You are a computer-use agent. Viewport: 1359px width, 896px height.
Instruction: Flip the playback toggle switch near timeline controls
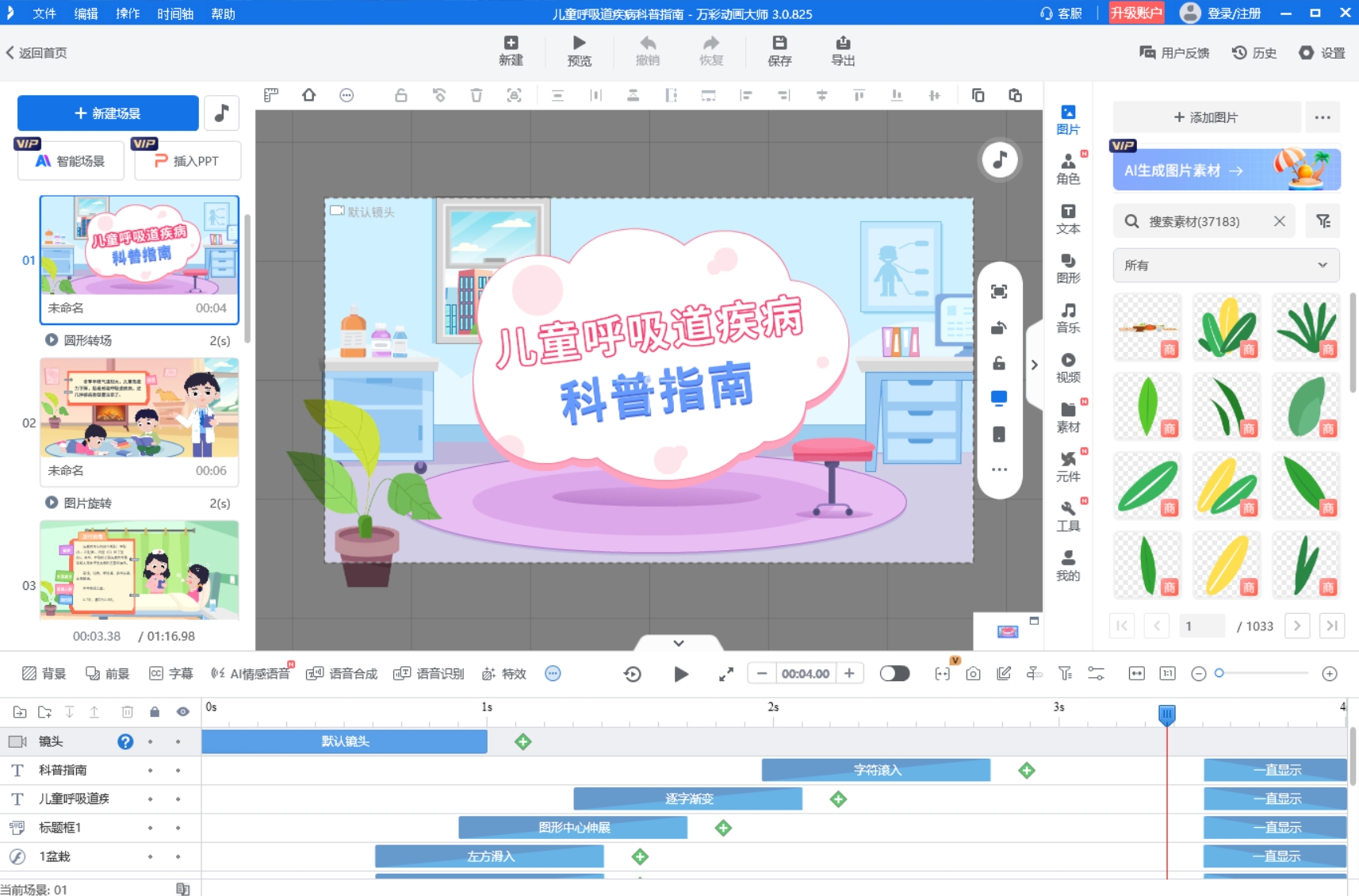click(894, 673)
